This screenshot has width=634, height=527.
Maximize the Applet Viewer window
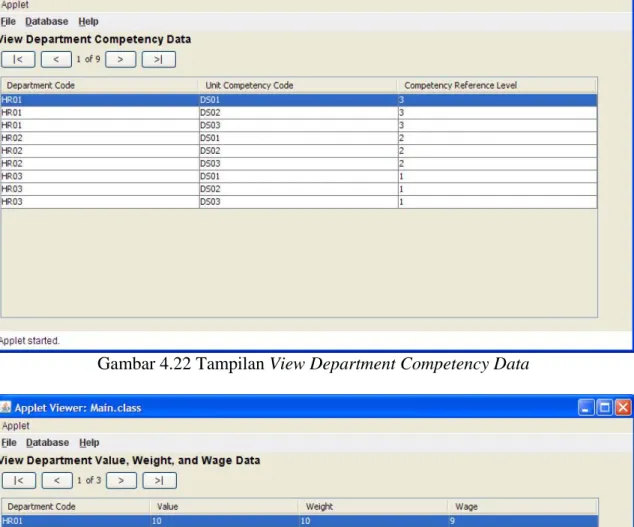pos(605,408)
